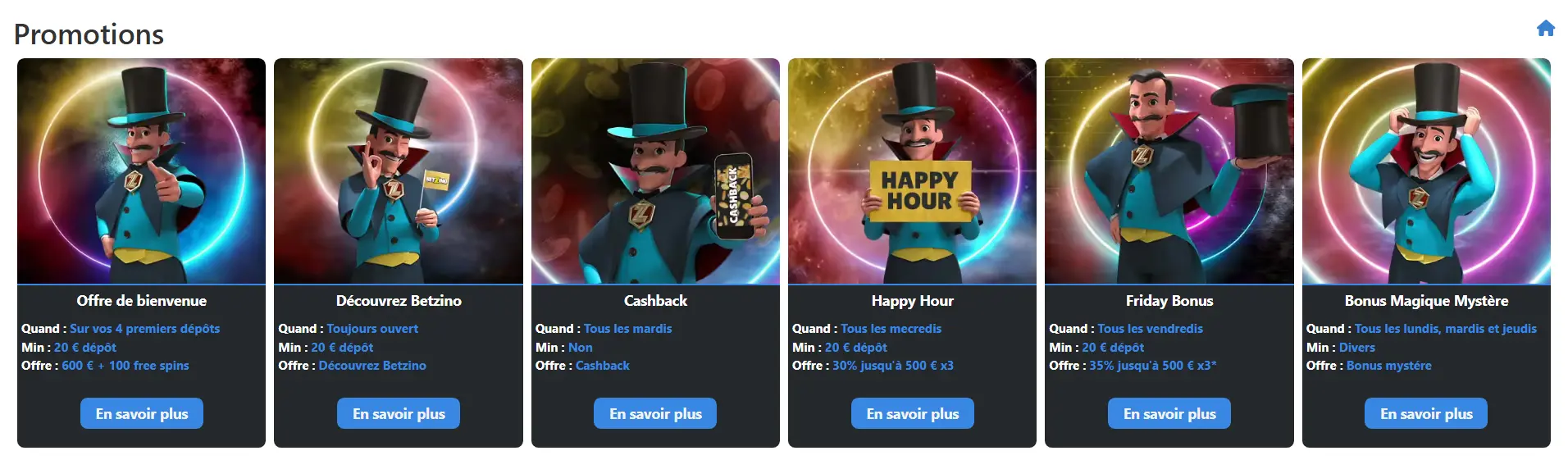Open Cashback 'En savoir plus' button
This screenshot has width=1568, height=469.
pos(655,413)
